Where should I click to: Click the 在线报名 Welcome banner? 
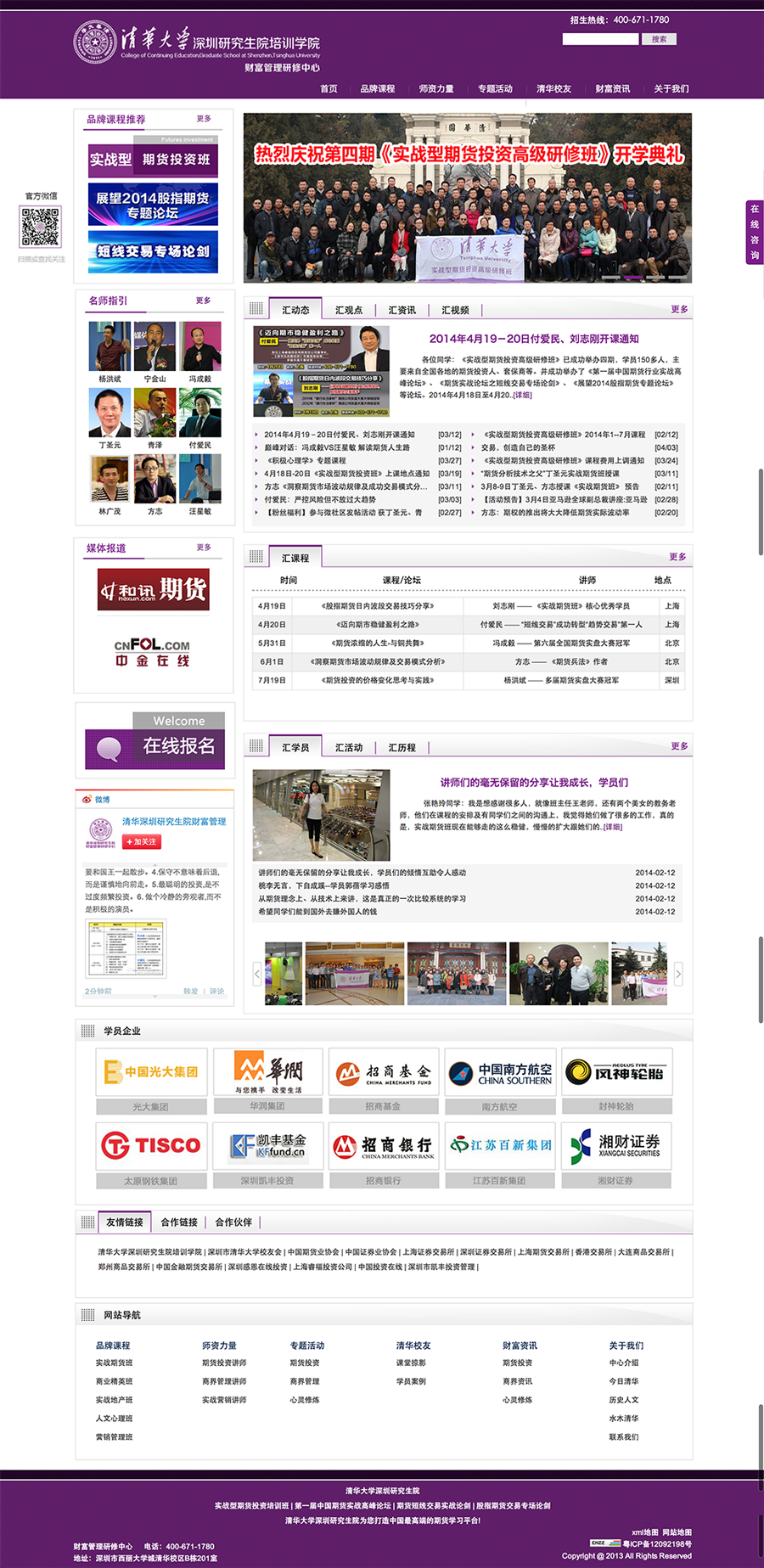point(154,740)
